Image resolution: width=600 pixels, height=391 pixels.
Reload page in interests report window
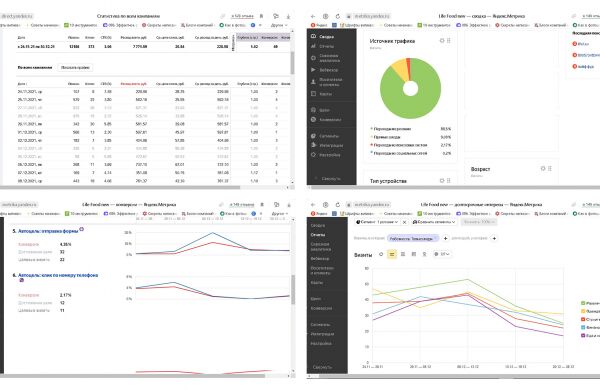[338, 205]
